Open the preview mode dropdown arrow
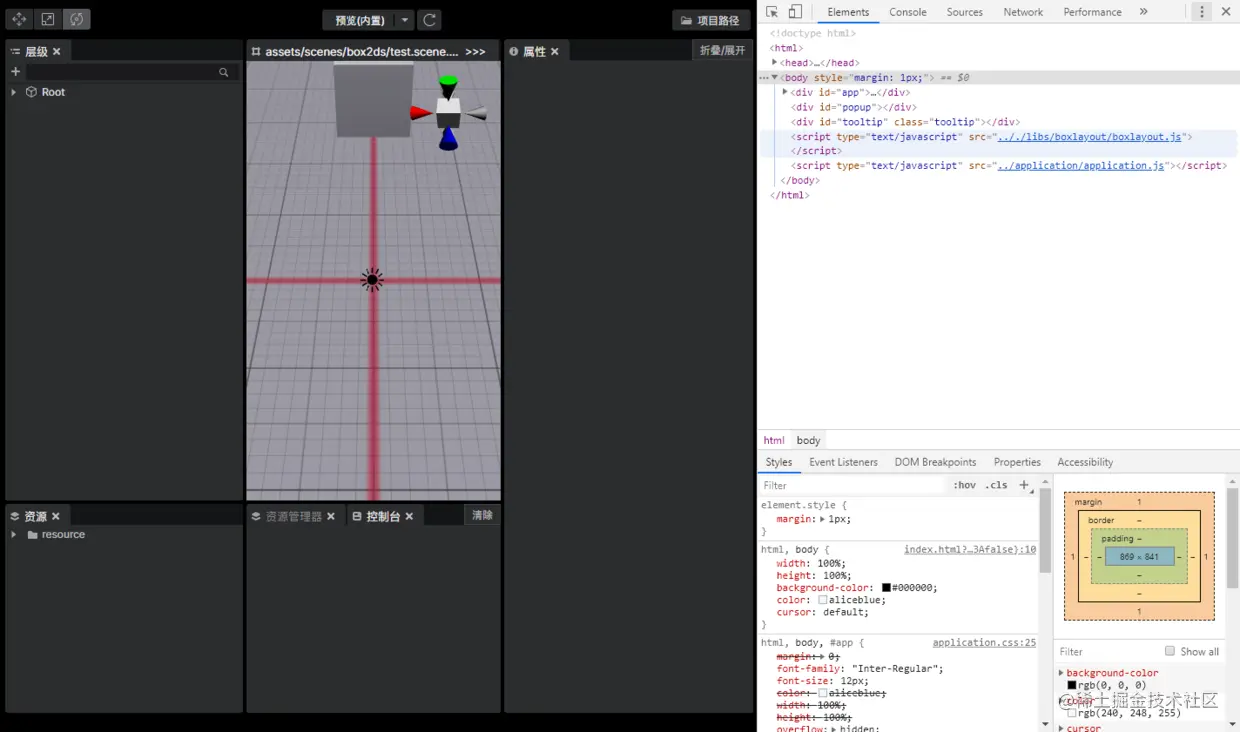The height and width of the screenshot is (732, 1240). (x=404, y=20)
